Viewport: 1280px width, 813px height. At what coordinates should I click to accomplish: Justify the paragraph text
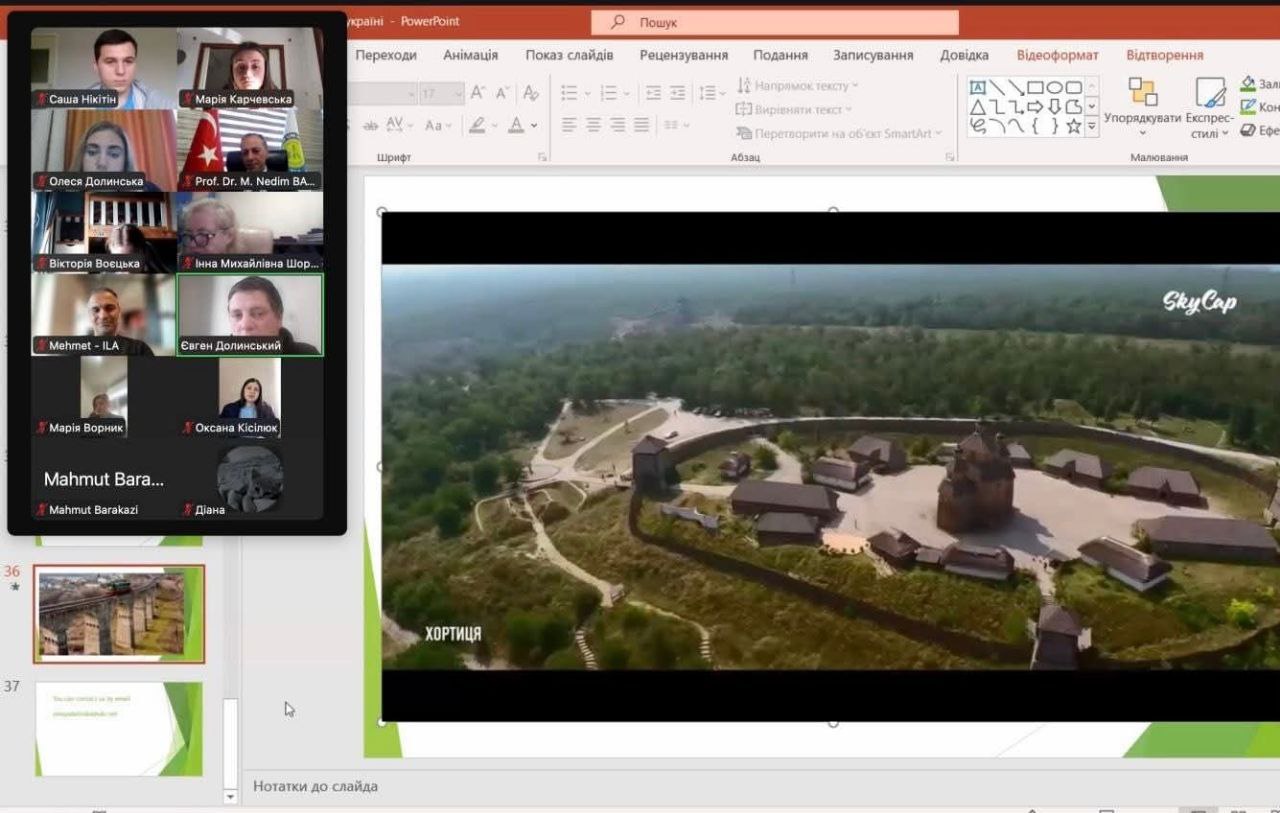(641, 125)
